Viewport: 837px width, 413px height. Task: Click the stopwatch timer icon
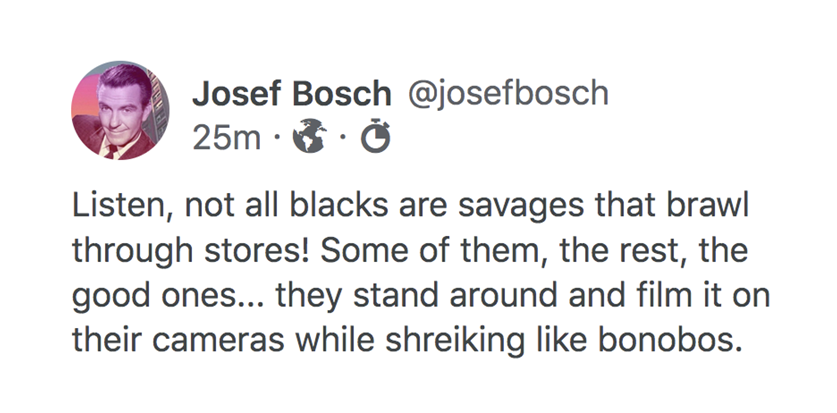tap(373, 137)
